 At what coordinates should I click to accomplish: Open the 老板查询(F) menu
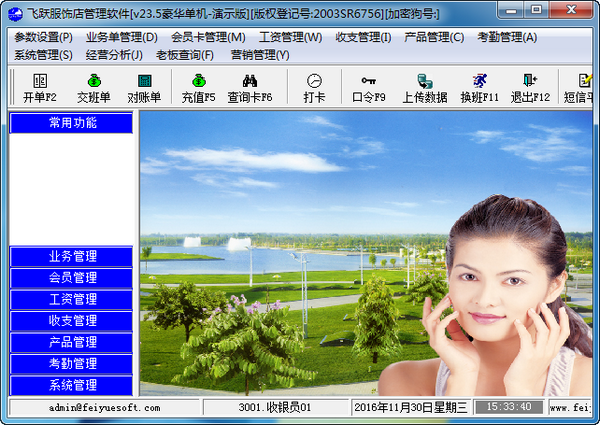pos(186,54)
